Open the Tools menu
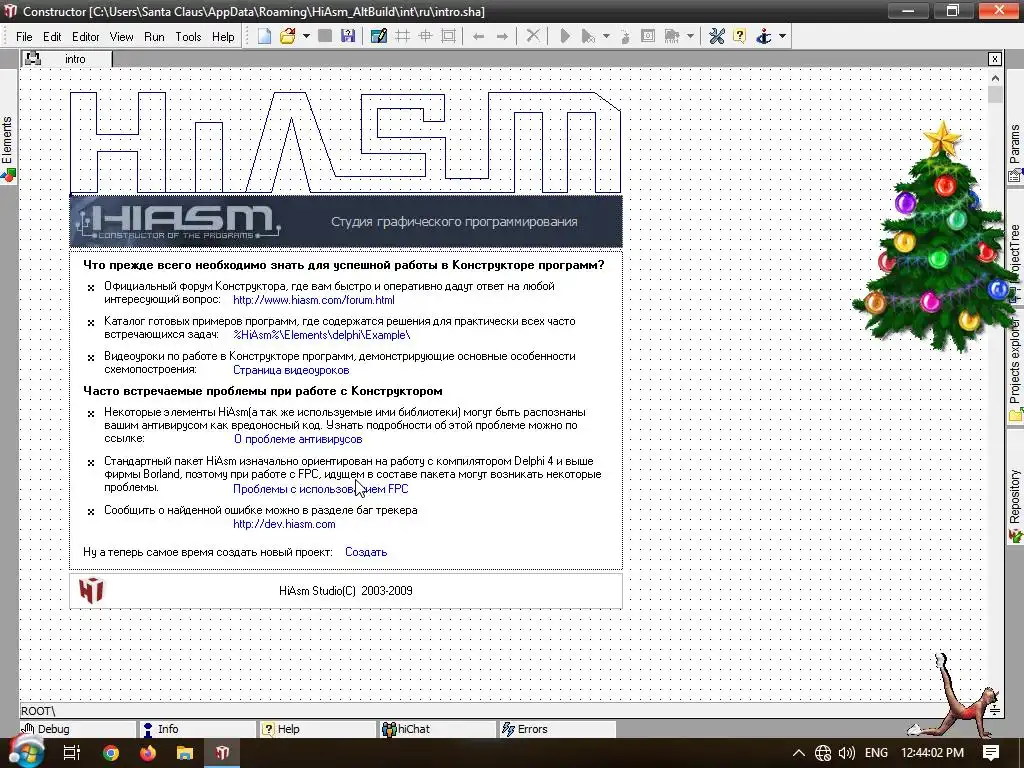1024x768 pixels. click(188, 37)
